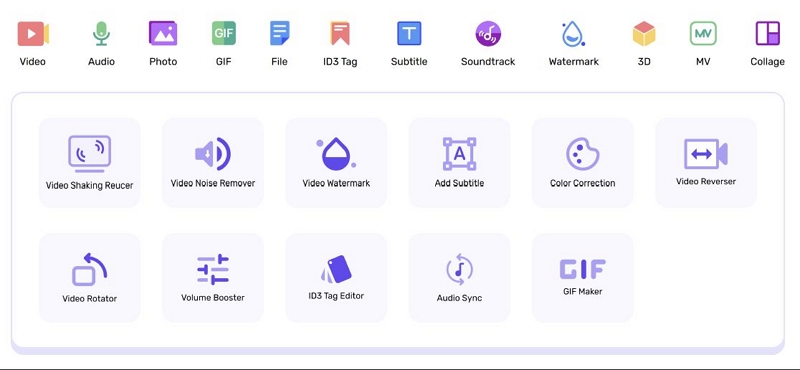
Task: Open the File category icon
Action: pos(280,33)
